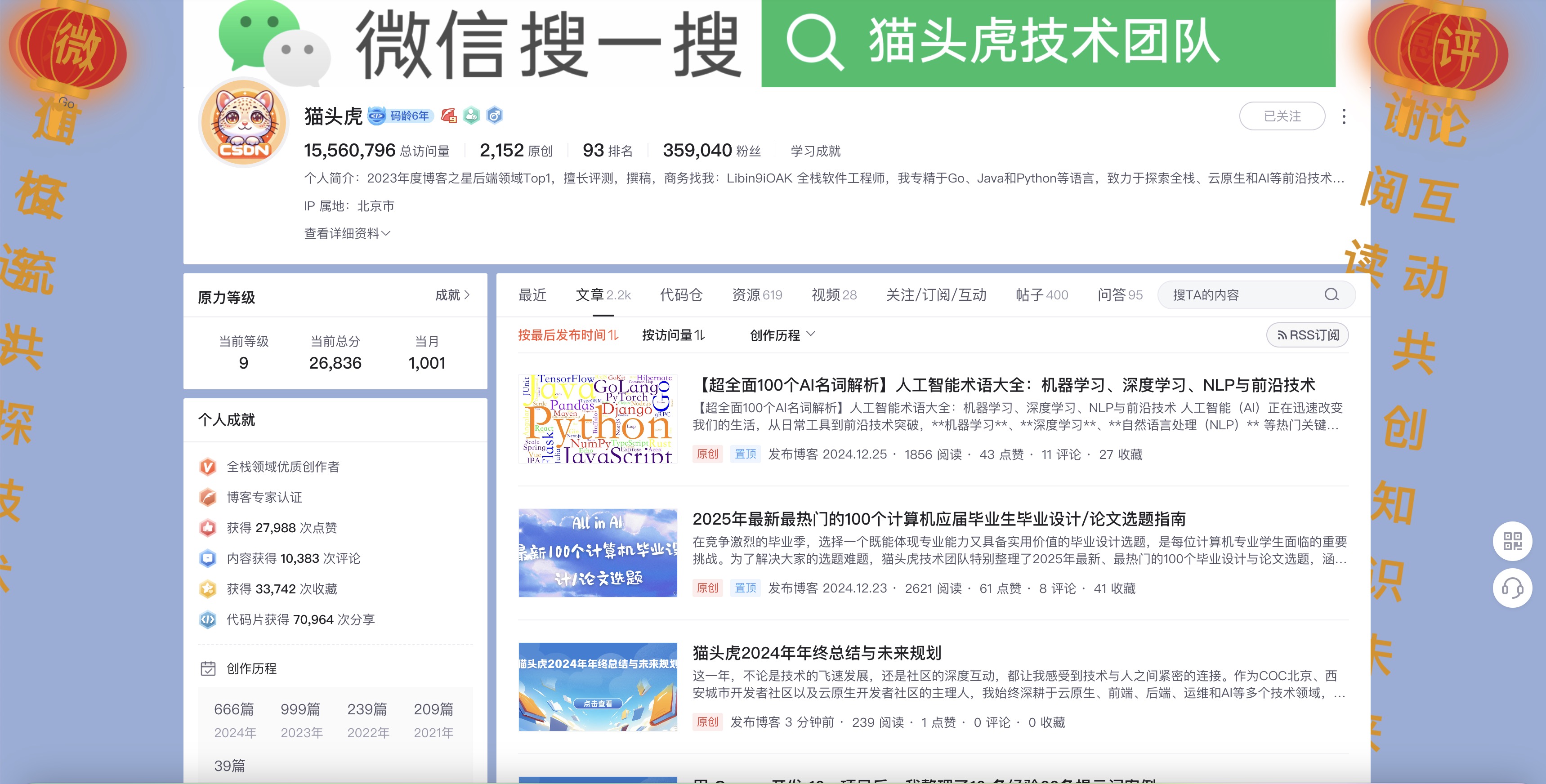The height and width of the screenshot is (784, 1546).
Task: Switch to the 代码仓 tab
Action: coord(681,295)
